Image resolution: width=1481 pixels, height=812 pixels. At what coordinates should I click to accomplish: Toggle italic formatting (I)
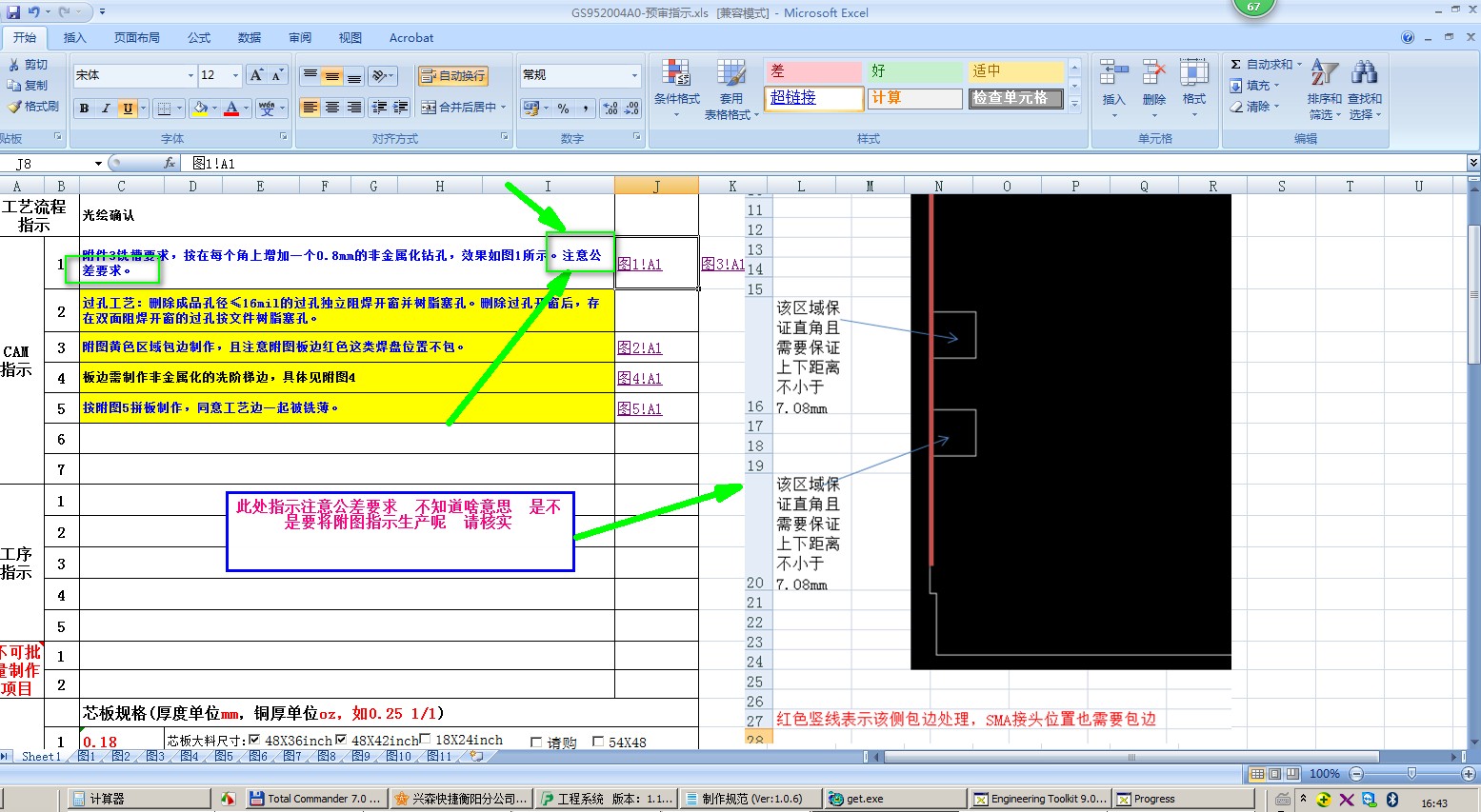pos(106,109)
